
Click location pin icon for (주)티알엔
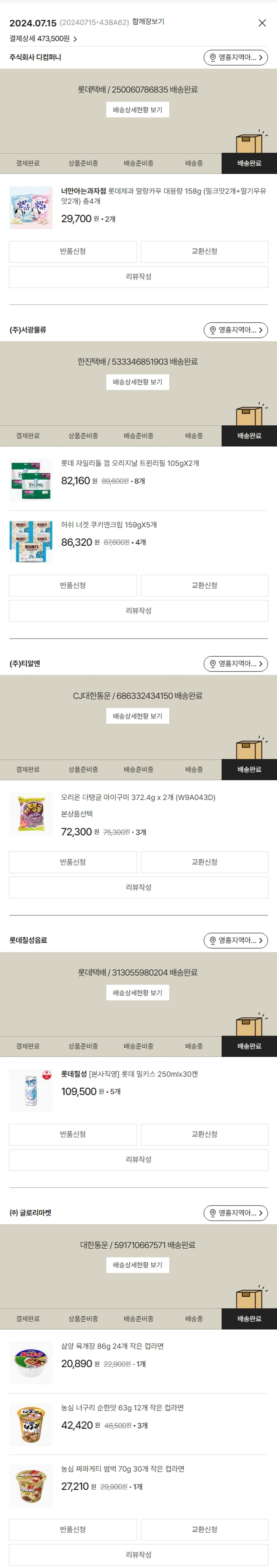point(212,663)
